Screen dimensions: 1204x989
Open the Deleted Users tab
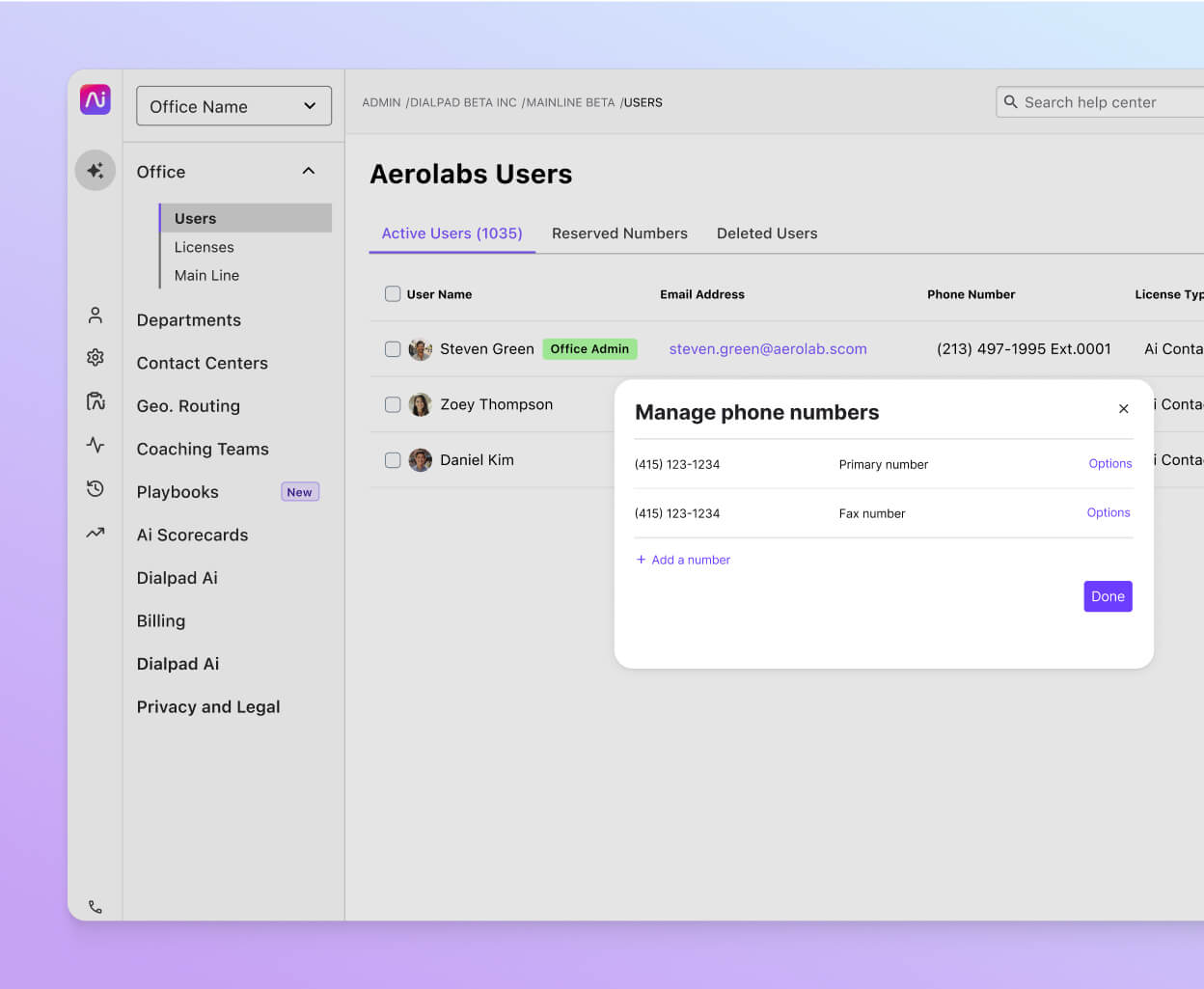point(767,233)
